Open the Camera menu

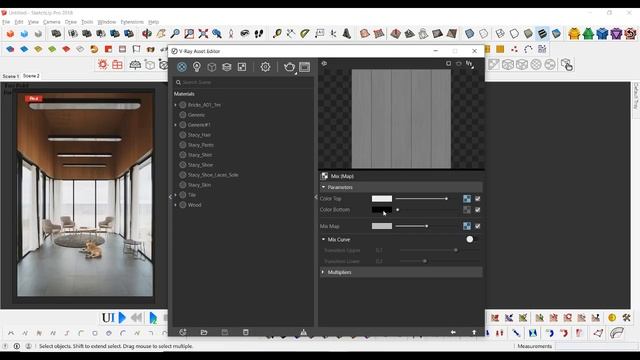pyautogui.click(x=51, y=22)
